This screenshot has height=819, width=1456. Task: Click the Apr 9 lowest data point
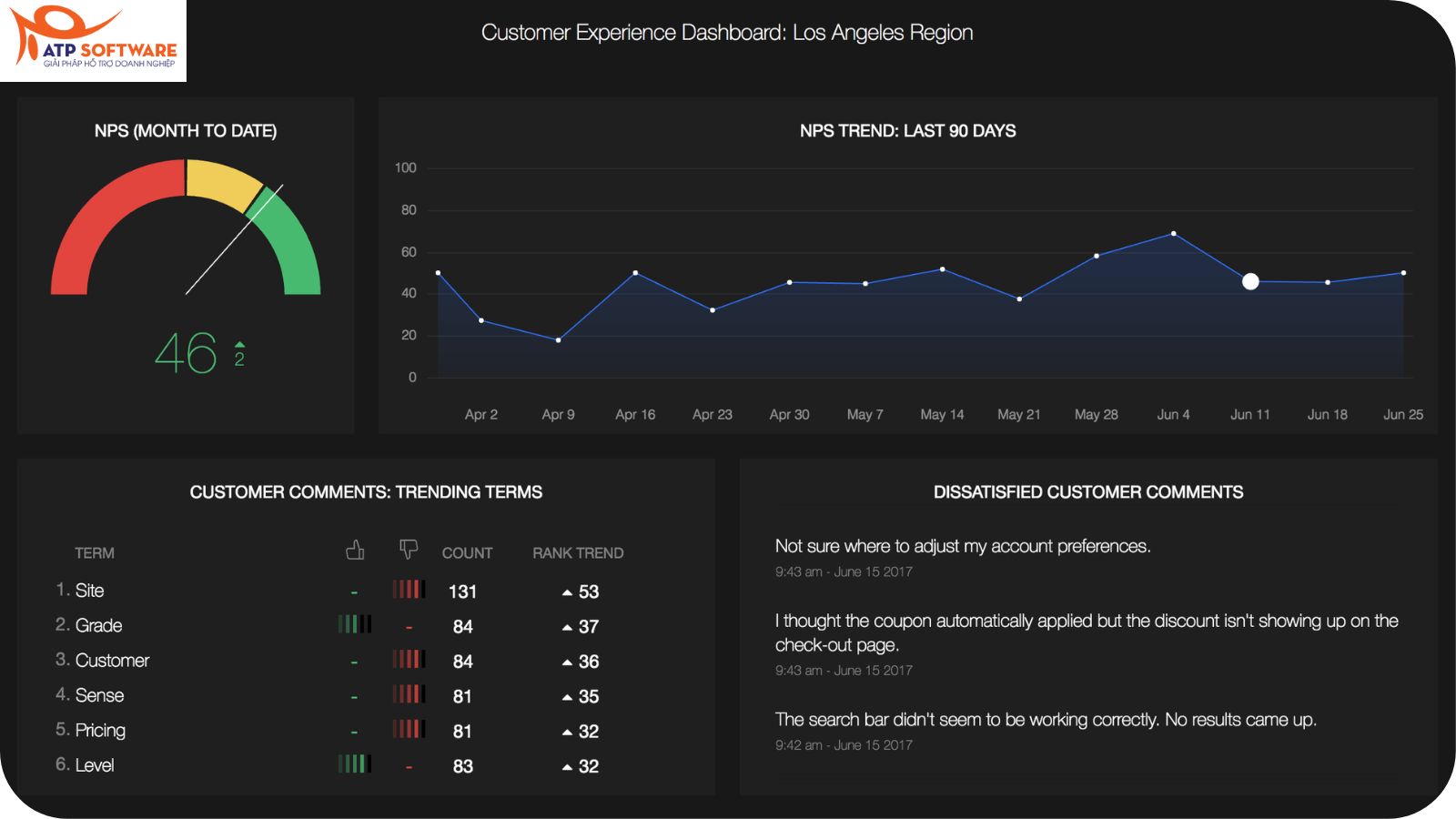tap(558, 340)
